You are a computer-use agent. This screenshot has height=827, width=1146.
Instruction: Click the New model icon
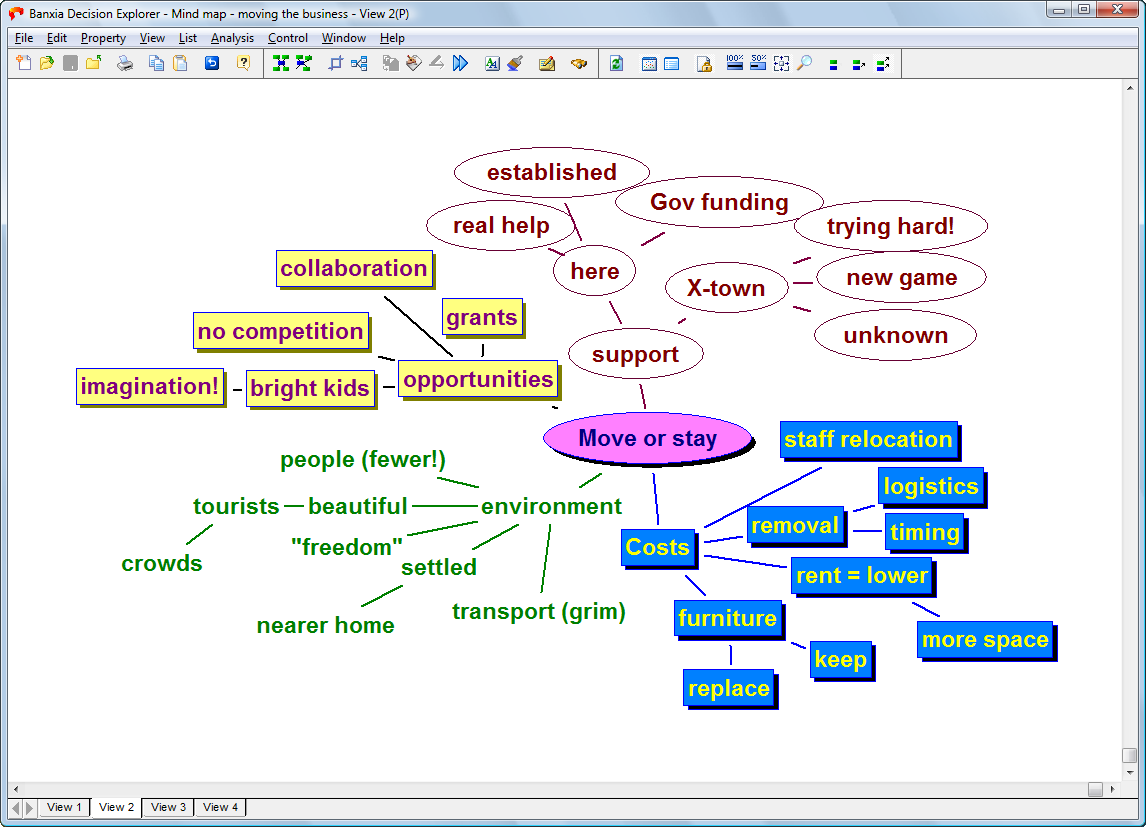[x=25, y=63]
